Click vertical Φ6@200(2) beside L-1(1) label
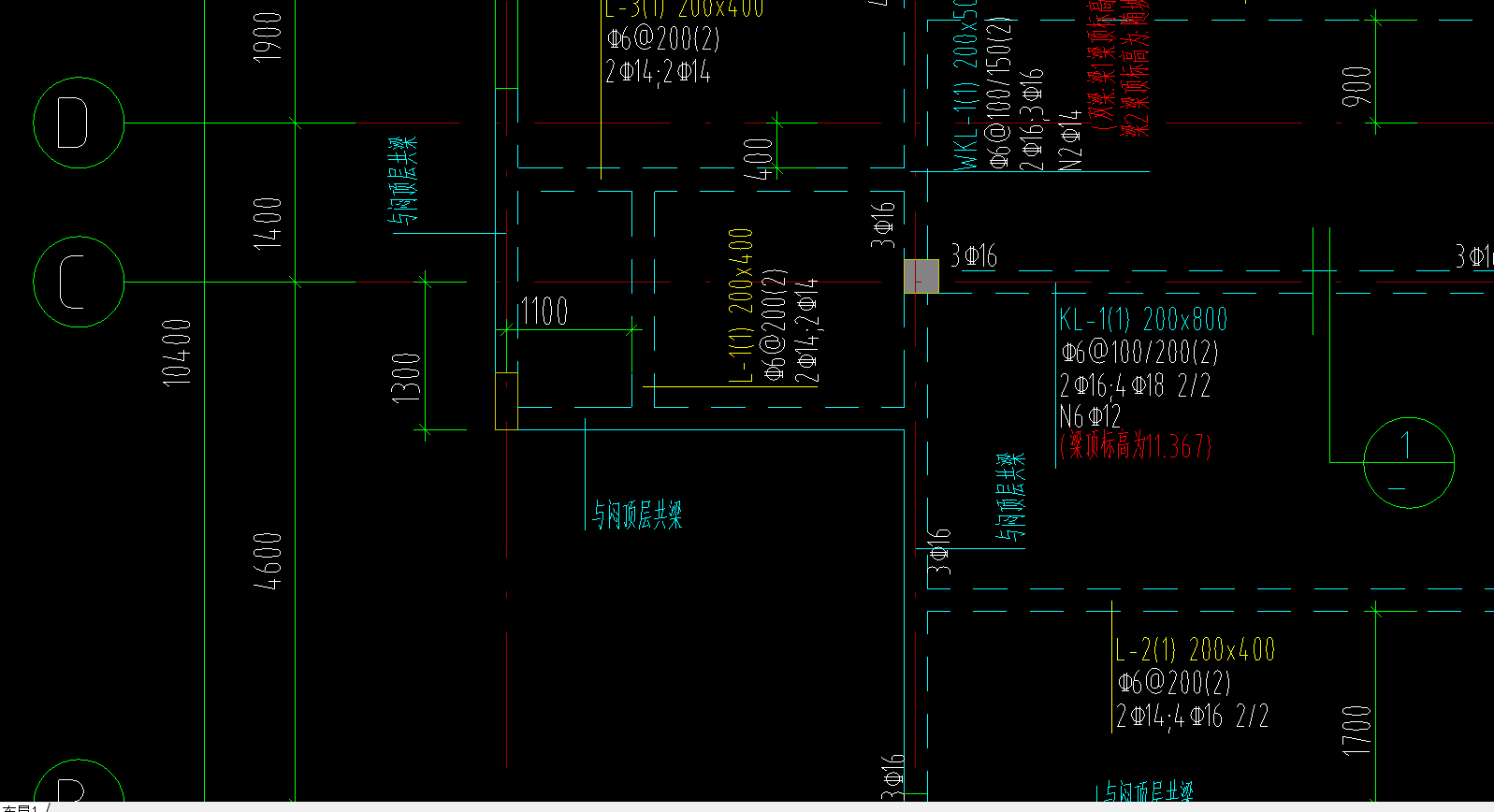This screenshot has width=1494, height=812. tap(774, 325)
